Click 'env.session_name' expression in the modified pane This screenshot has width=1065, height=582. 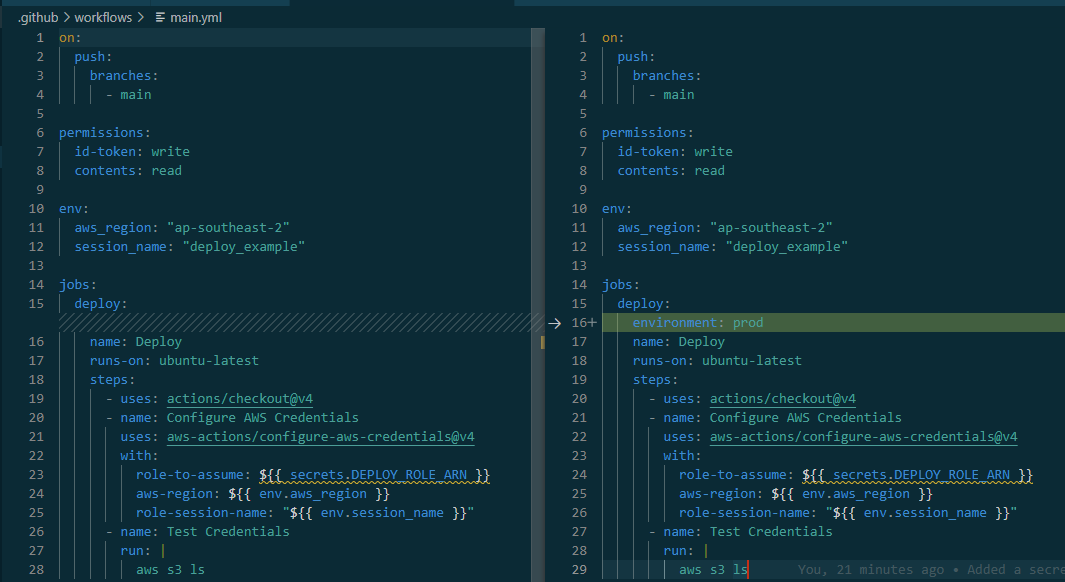(x=924, y=513)
